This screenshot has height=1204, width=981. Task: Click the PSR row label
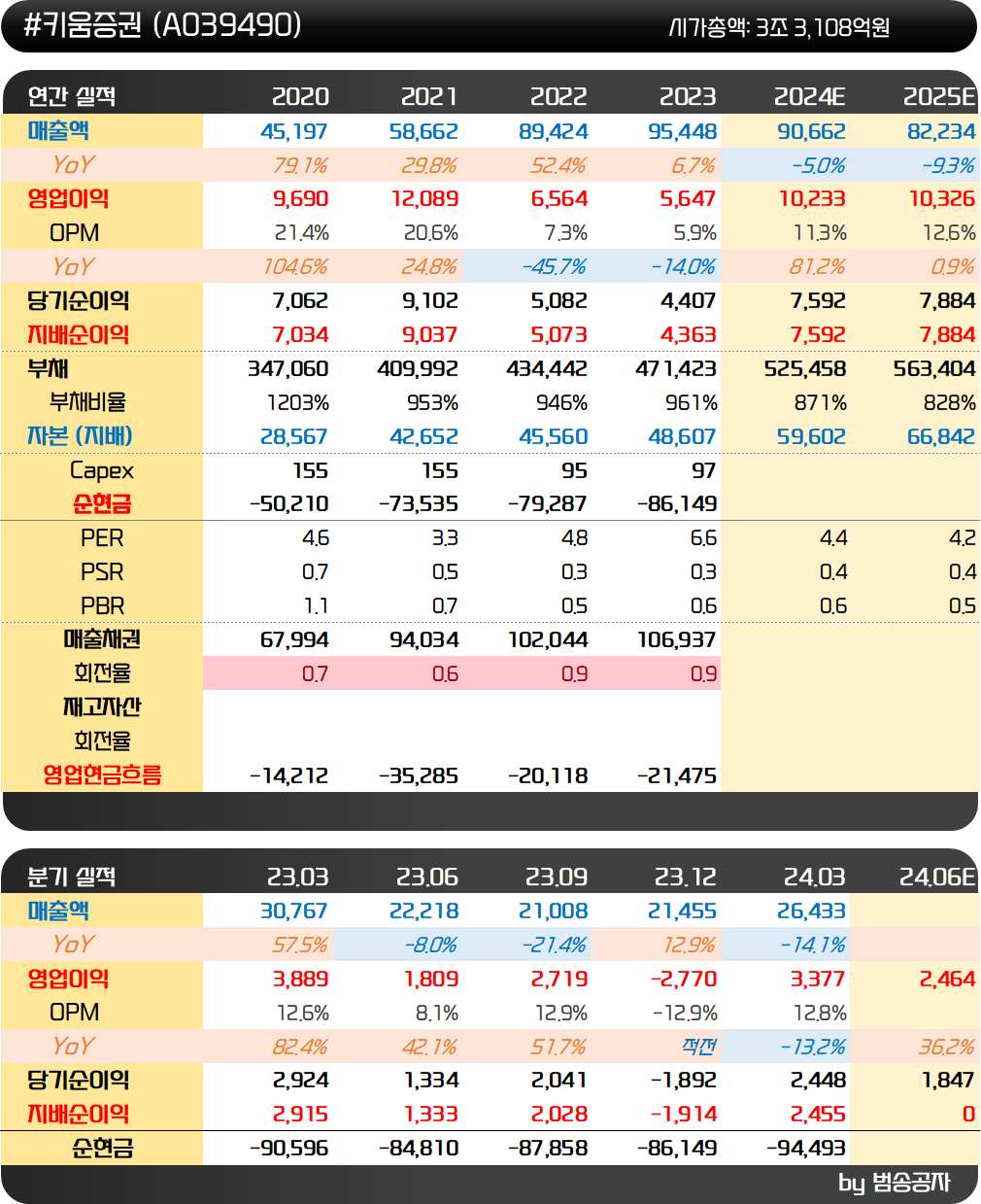pyautogui.click(x=102, y=572)
